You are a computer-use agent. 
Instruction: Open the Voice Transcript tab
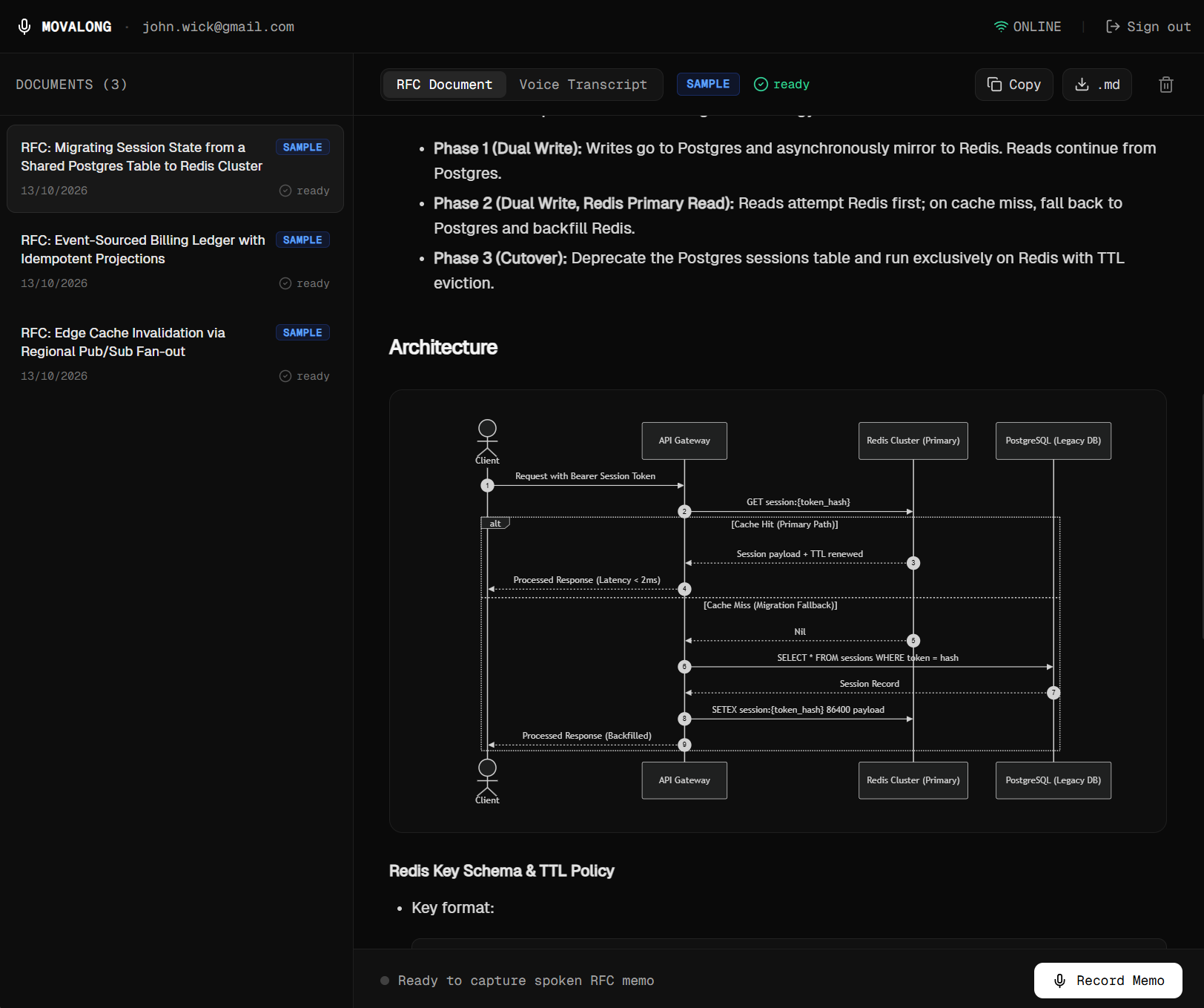[x=583, y=85]
